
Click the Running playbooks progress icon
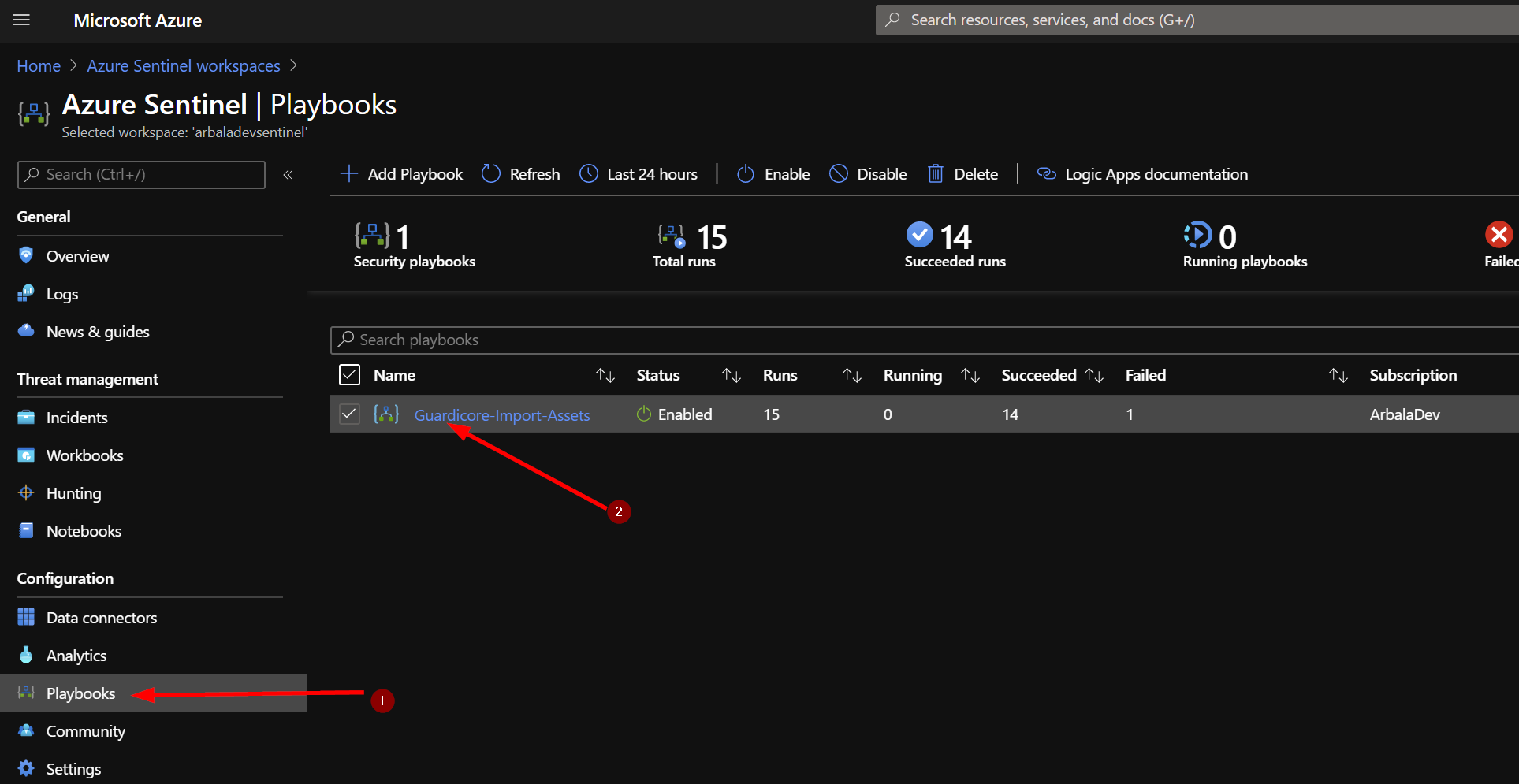1197,234
